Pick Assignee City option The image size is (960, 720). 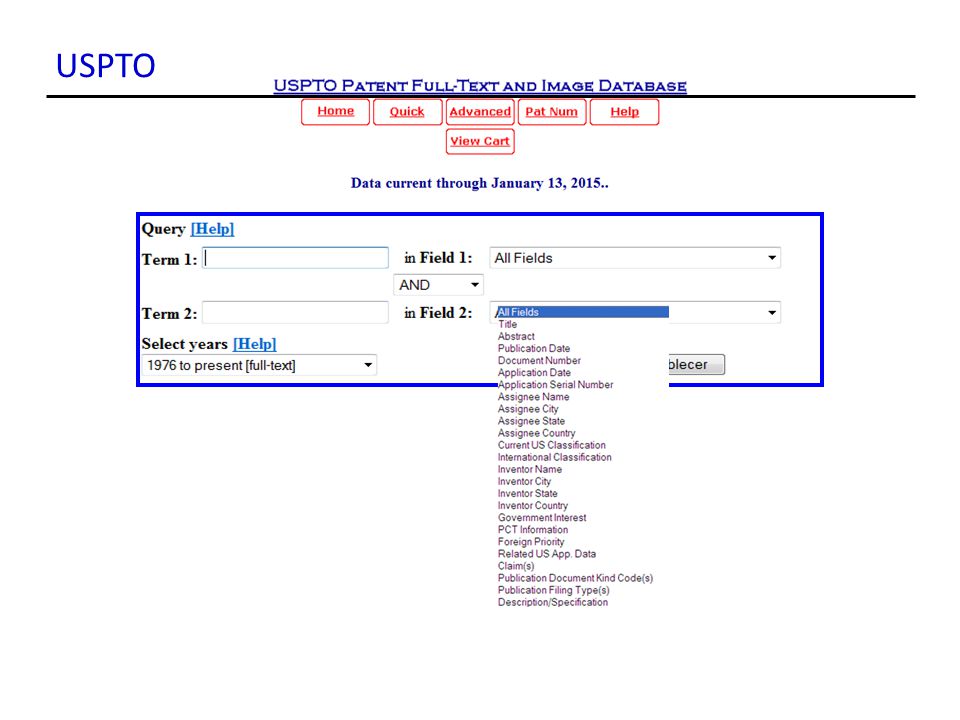(528, 409)
